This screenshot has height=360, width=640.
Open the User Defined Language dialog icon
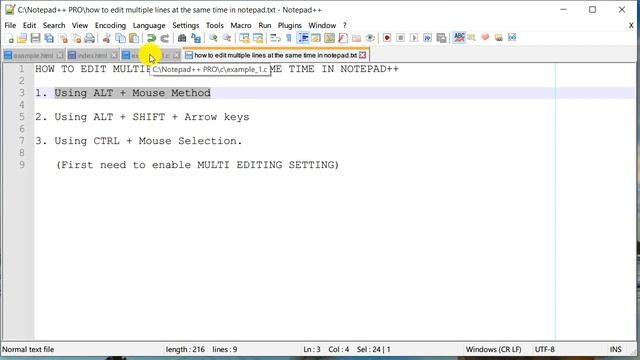[316, 38]
